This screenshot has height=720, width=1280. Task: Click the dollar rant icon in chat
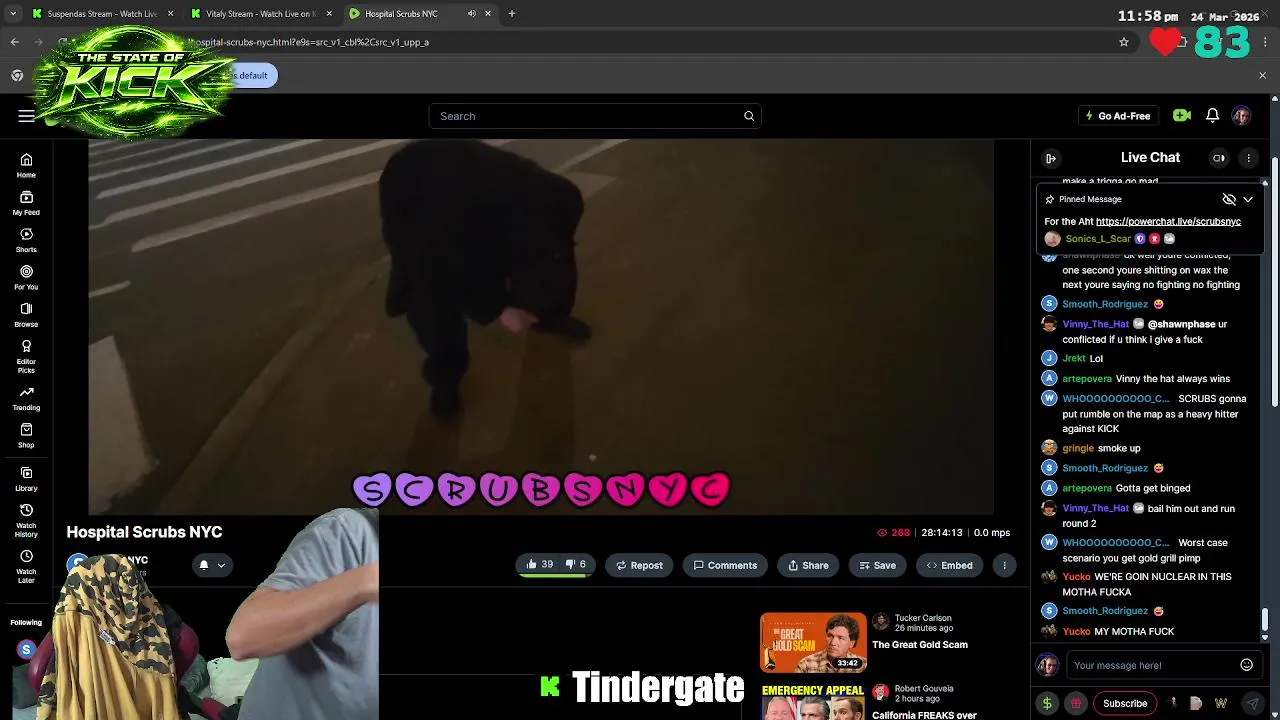(x=1047, y=703)
